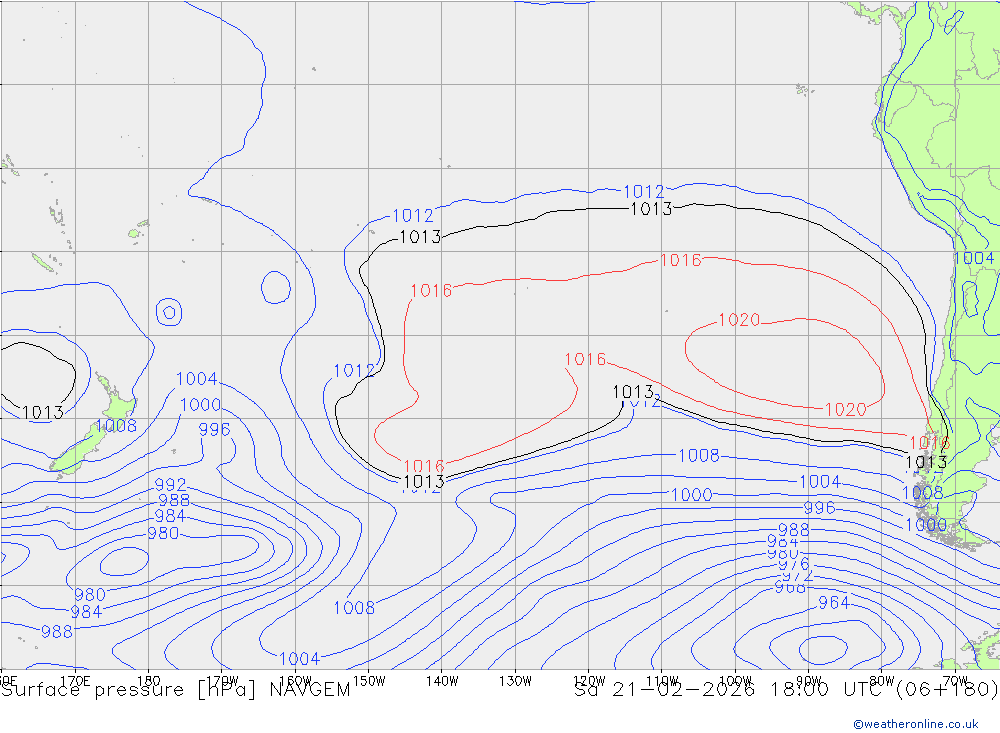Click the 170E longitude axis label
Image resolution: width=1000 pixels, height=733 pixels.
75,681
